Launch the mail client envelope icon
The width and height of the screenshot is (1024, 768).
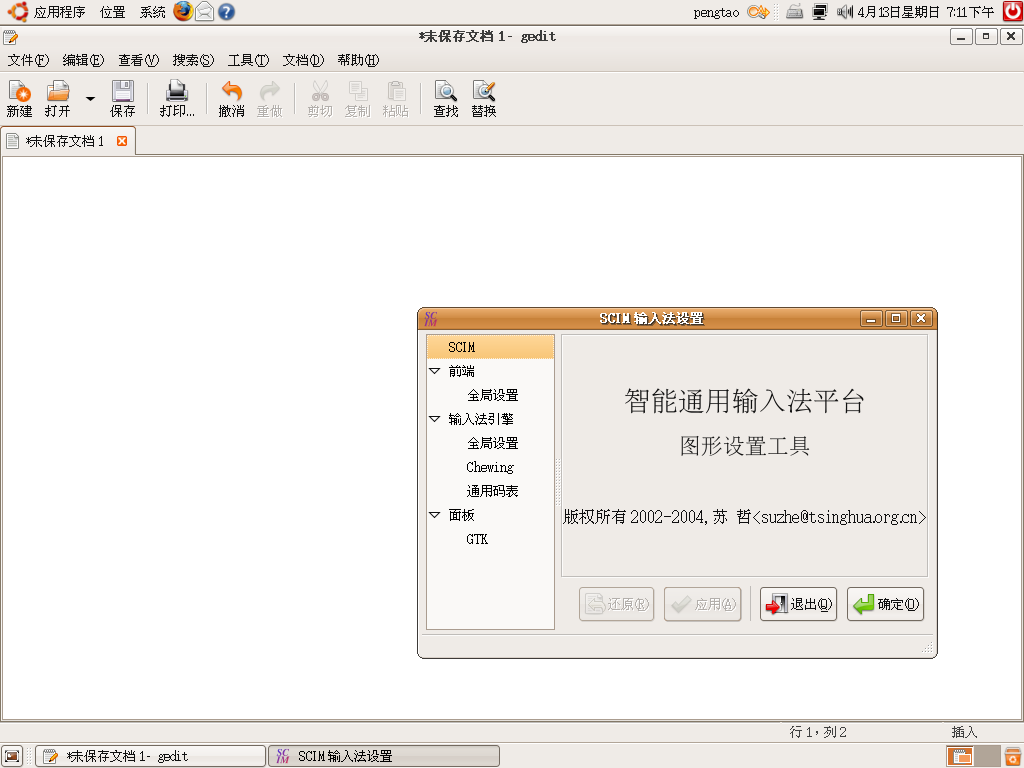click(x=204, y=11)
